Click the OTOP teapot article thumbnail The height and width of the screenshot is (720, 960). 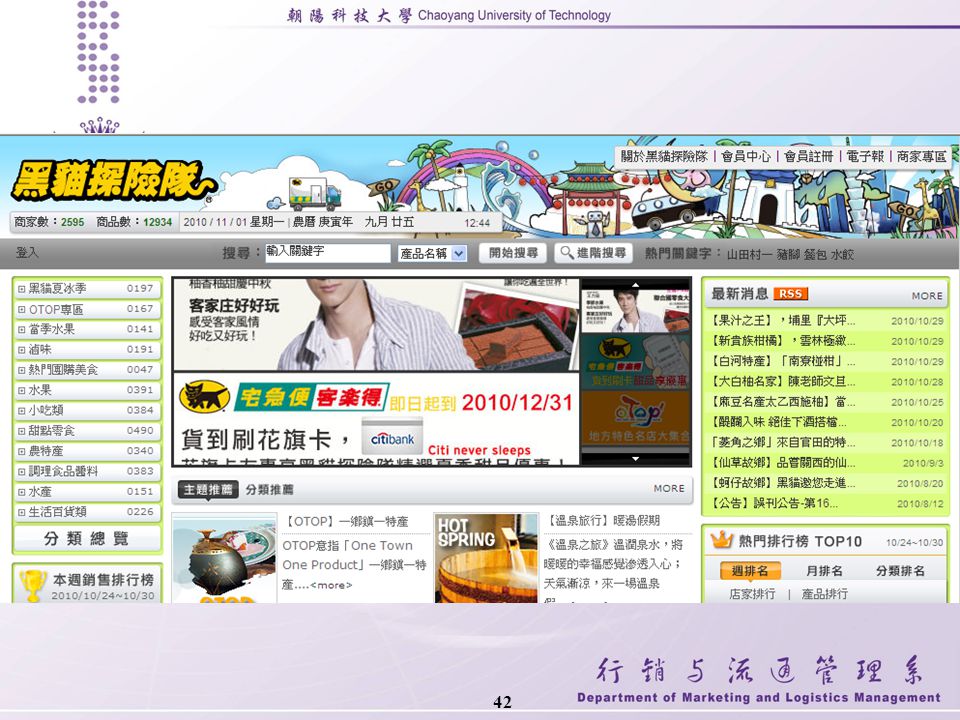click(x=225, y=558)
